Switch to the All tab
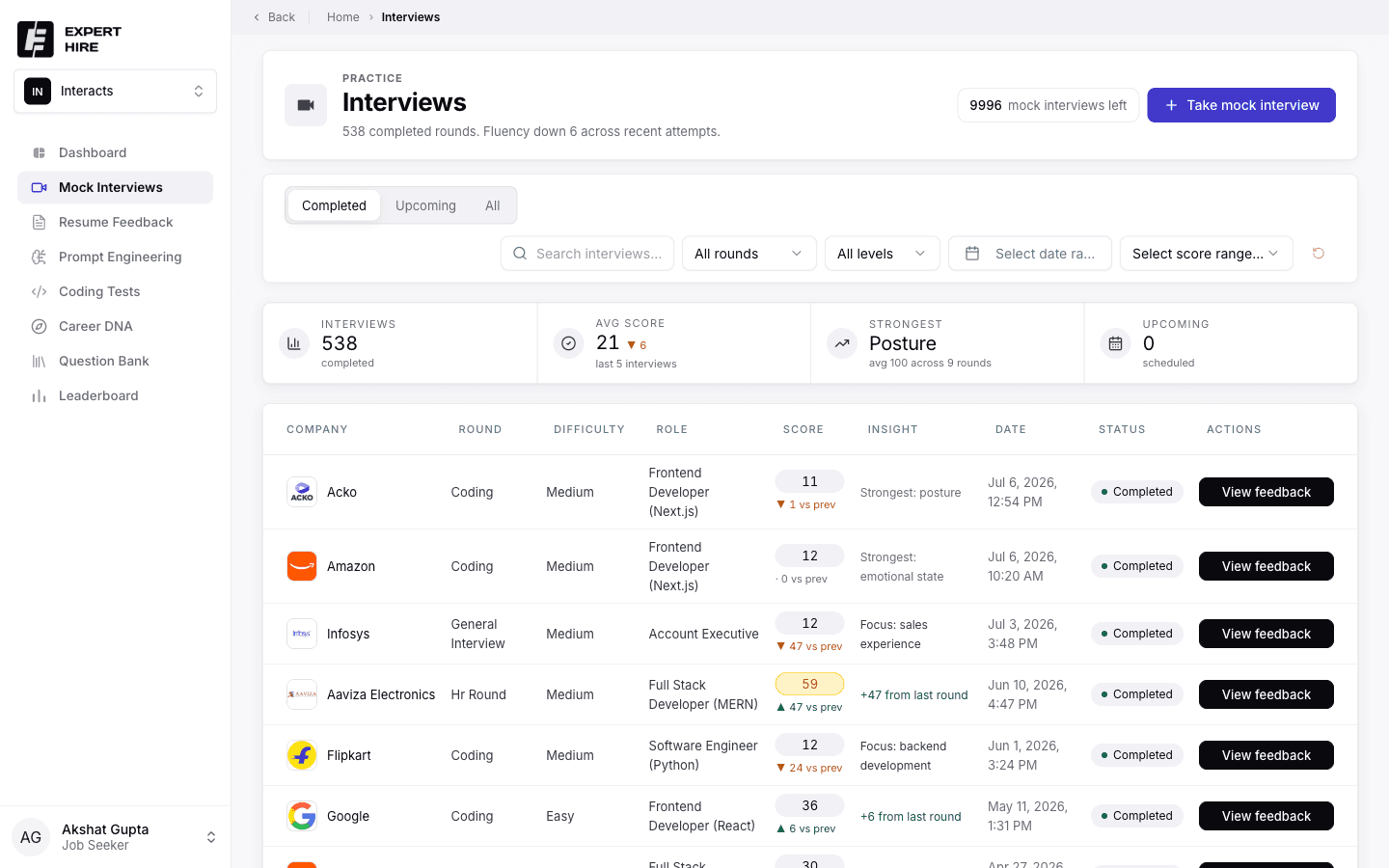This screenshot has height=868, width=1389. 493,205
